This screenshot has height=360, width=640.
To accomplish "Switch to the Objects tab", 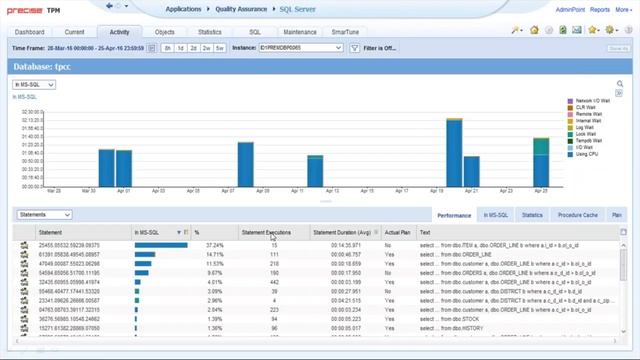I will 164,32.
